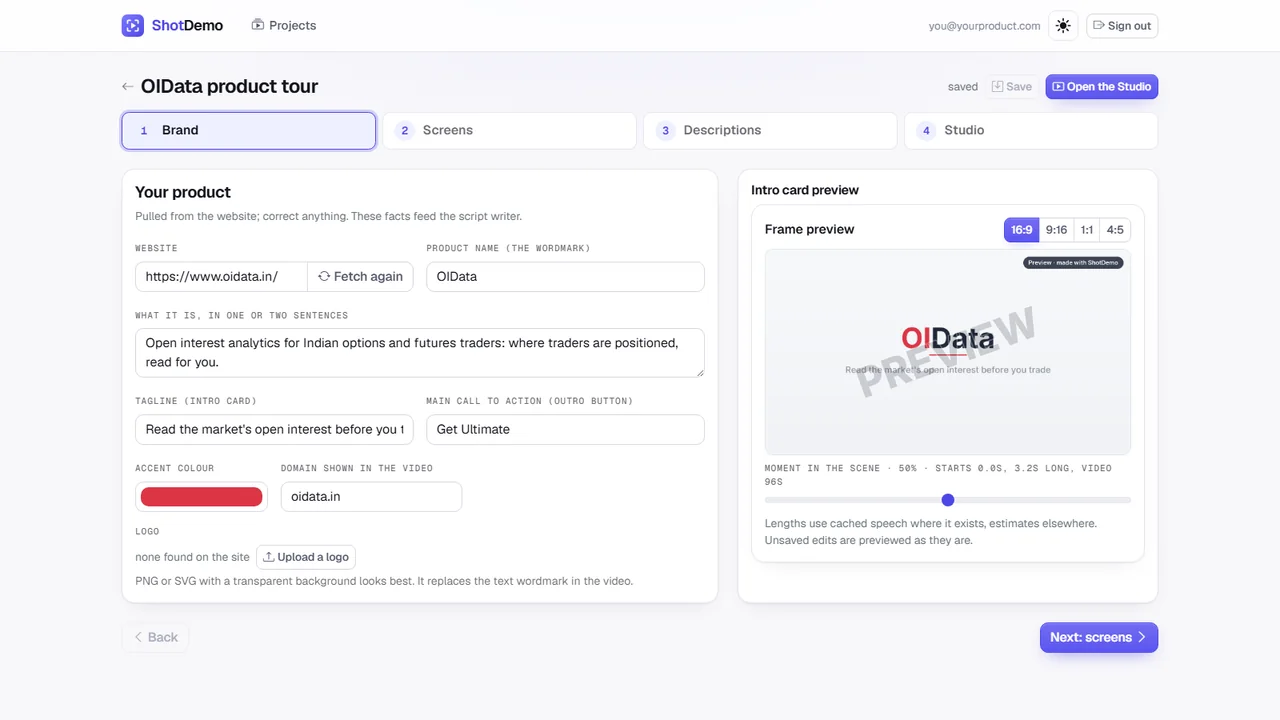Viewport: 1280px width, 720px height.
Task: Click the 'MAIN CALL TO ACTION' label
Action: tap(530, 401)
